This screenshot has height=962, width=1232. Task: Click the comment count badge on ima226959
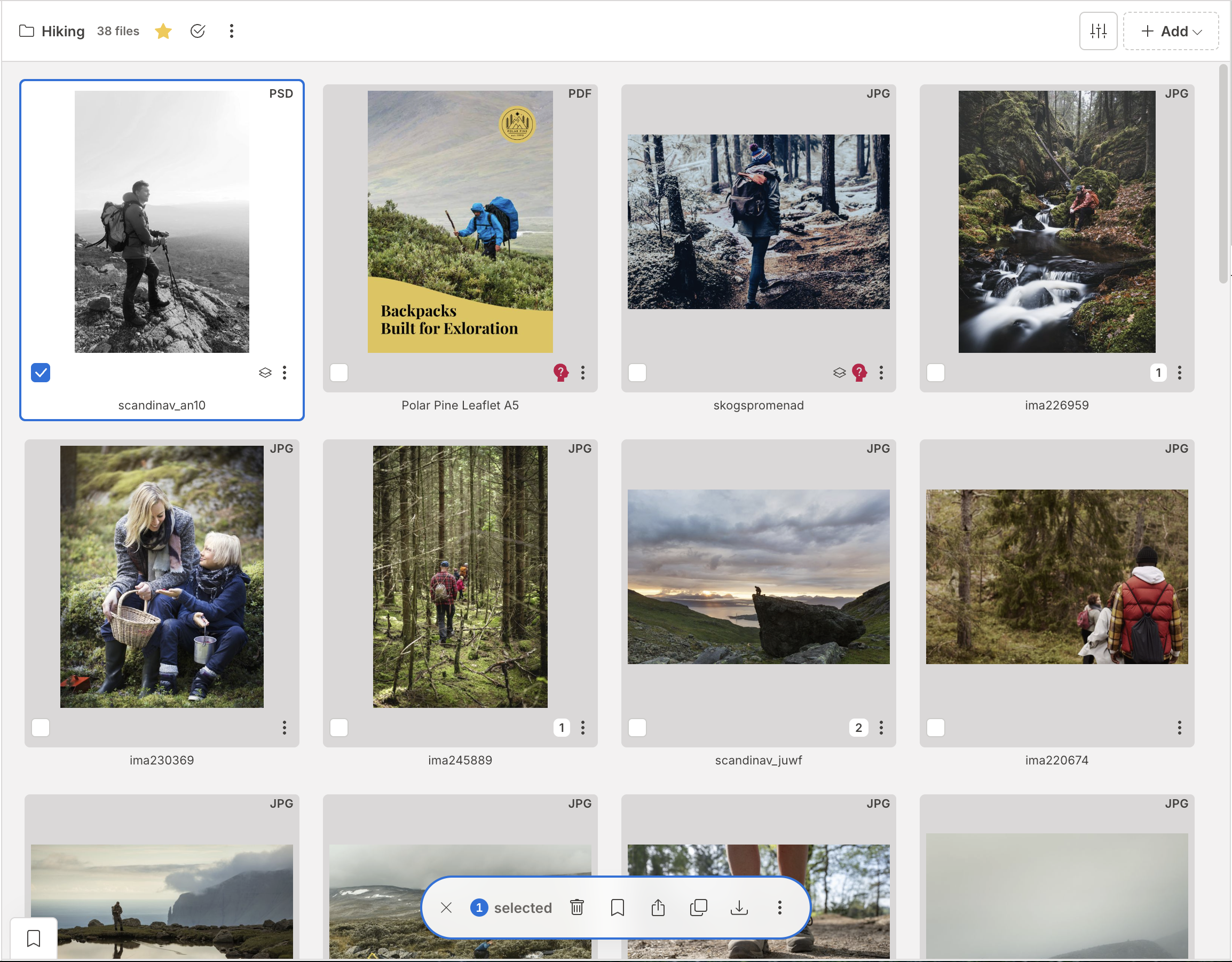pos(1158,373)
